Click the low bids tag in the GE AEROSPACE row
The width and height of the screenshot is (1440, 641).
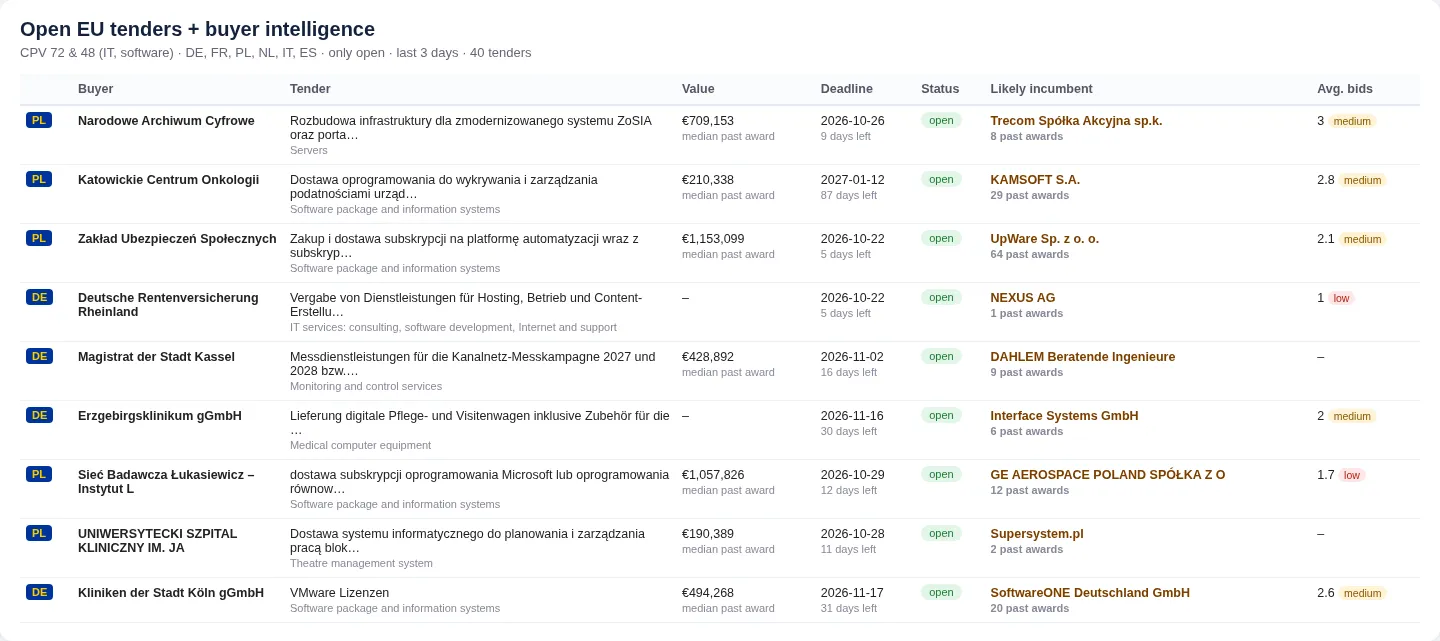tap(1352, 475)
